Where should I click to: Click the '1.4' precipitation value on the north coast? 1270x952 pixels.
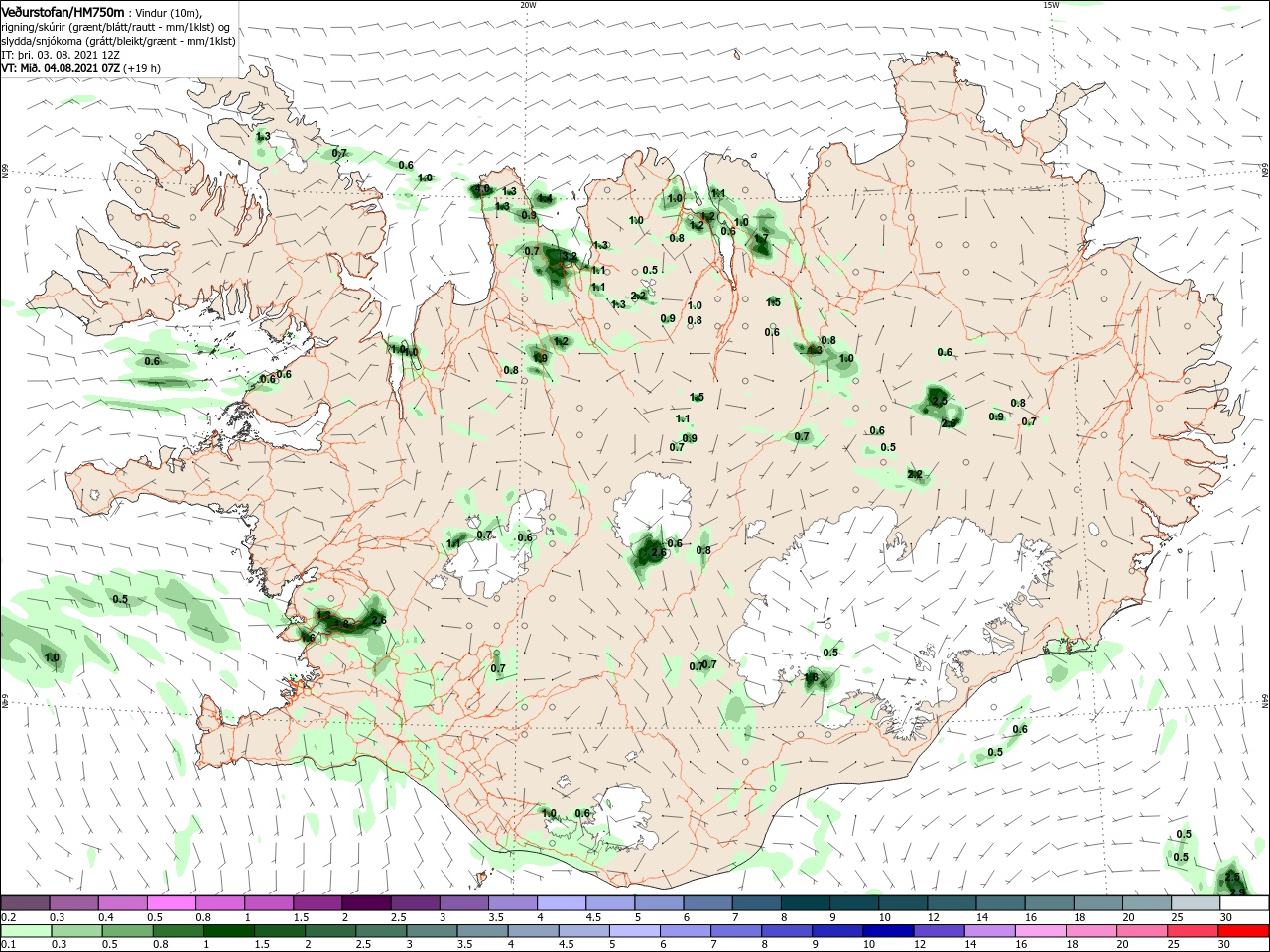[544, 199]
